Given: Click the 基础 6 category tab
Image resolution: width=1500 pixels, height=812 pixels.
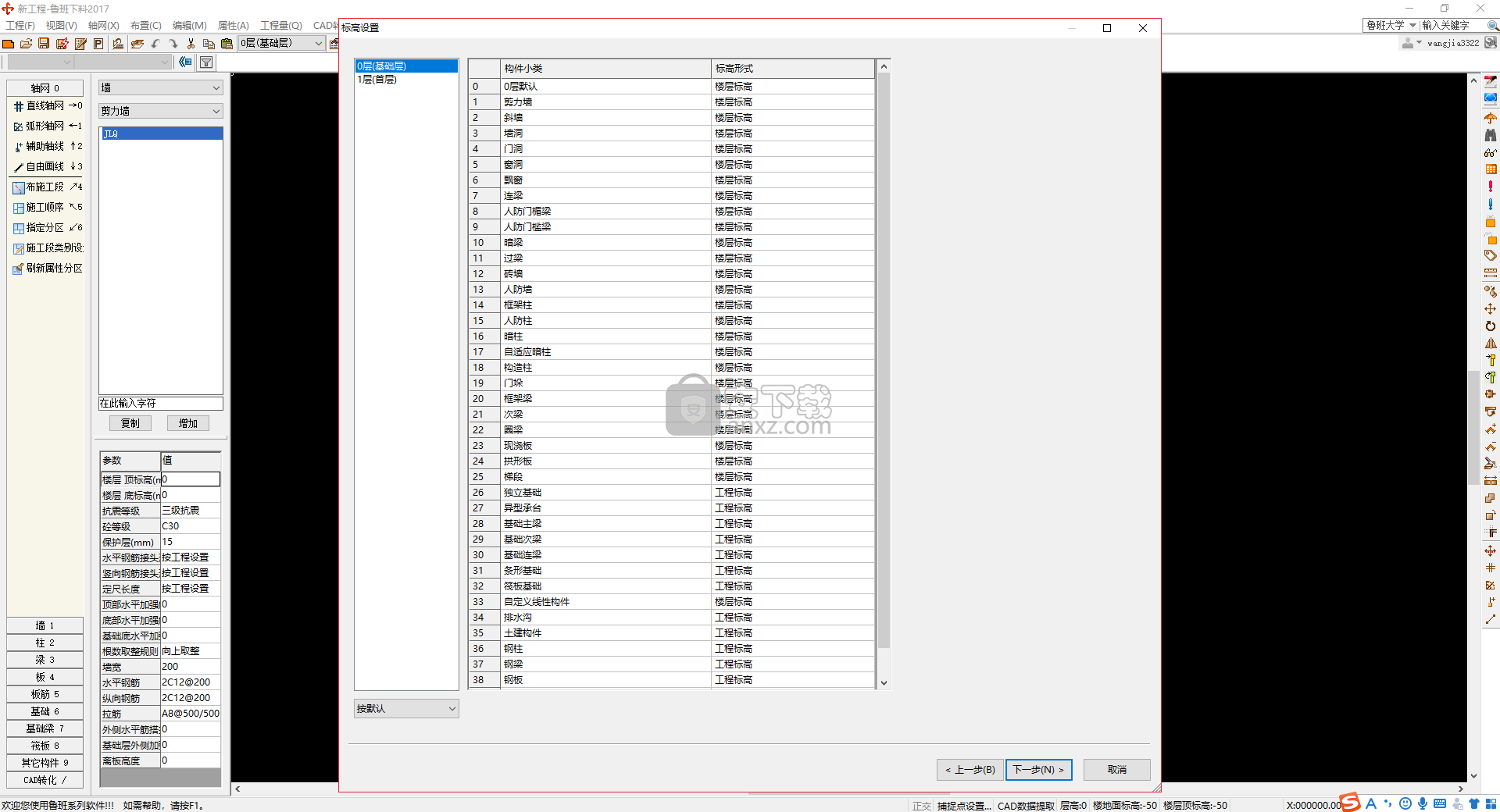Looking at the screenshot, I should 45,712.
